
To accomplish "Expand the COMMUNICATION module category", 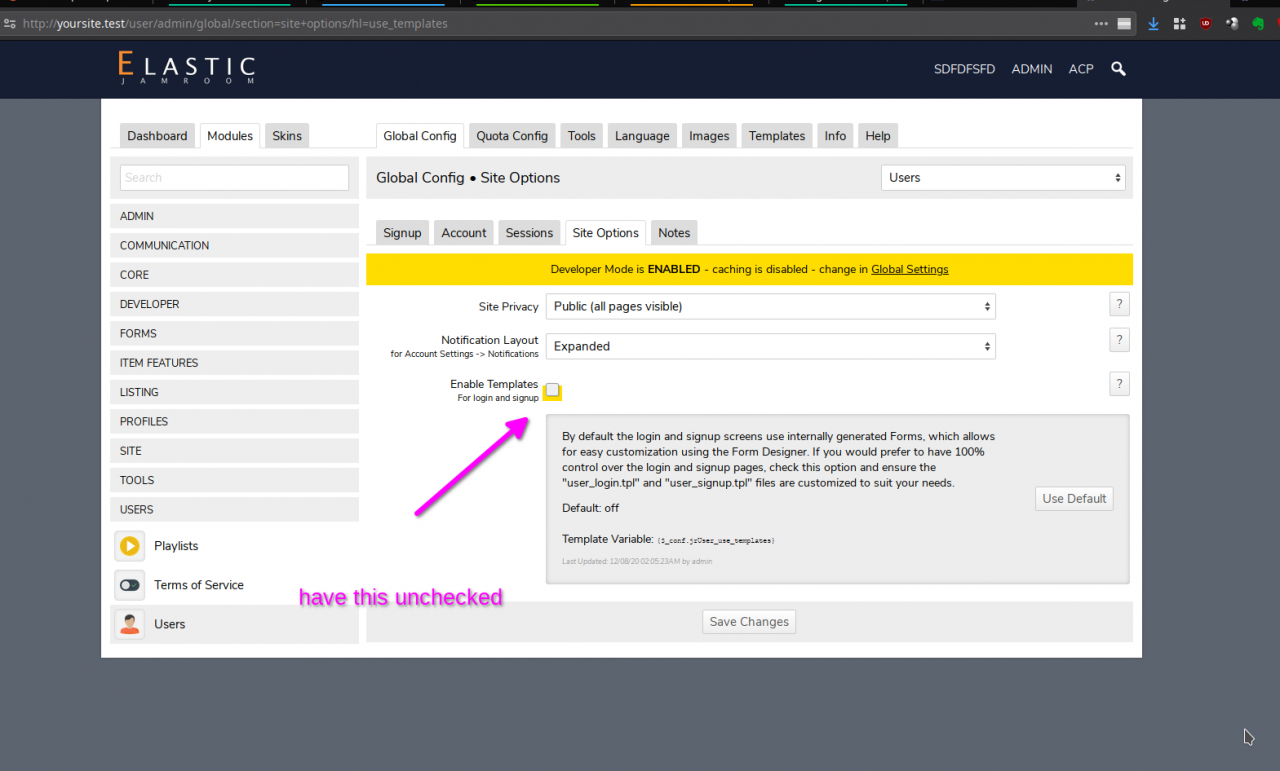I will 234,245.
